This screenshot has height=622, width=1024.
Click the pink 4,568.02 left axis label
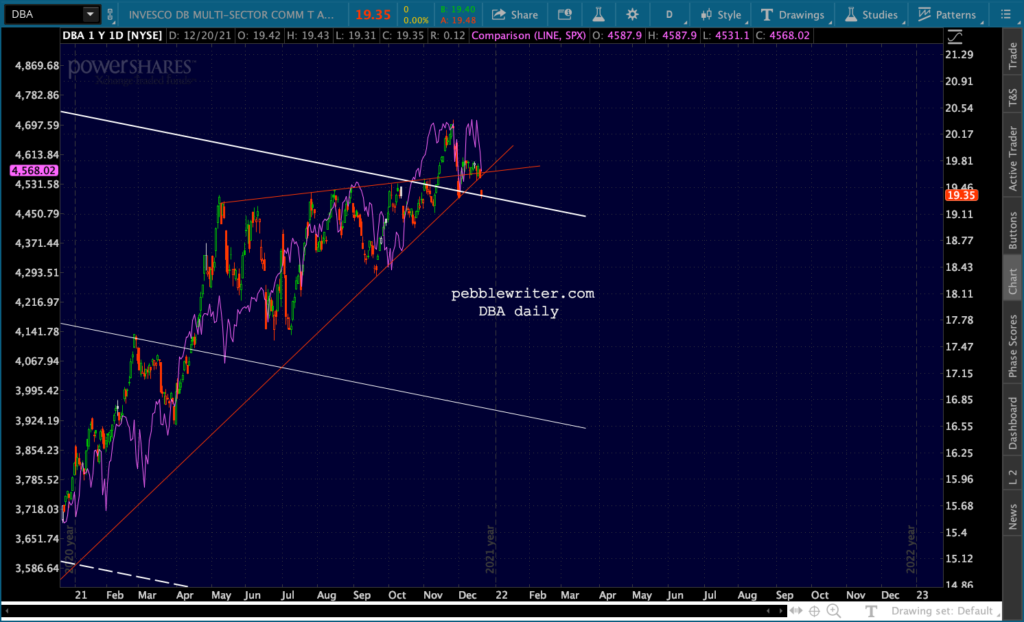coord(35,171)
